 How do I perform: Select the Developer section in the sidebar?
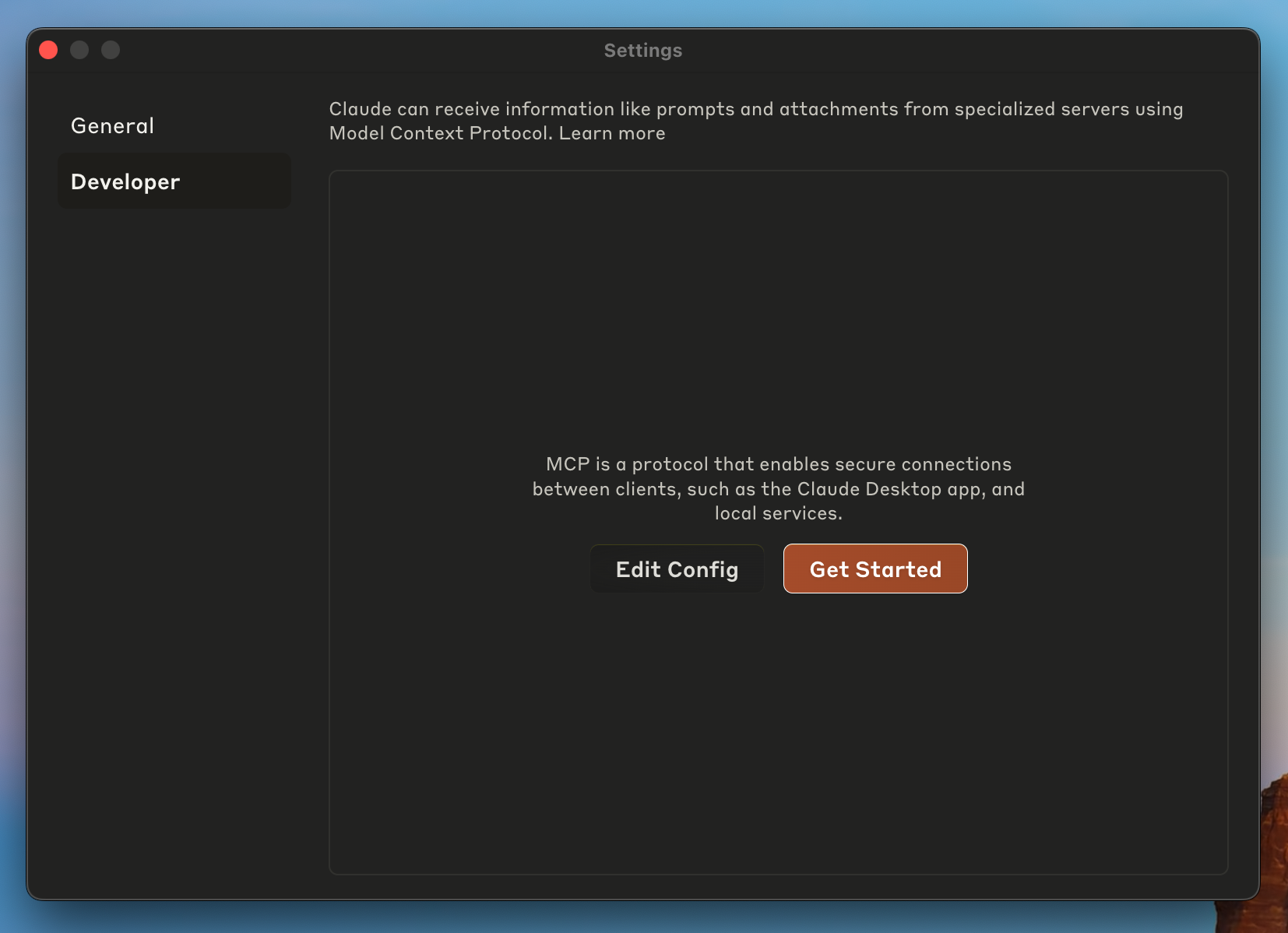(x=125, y=181)
